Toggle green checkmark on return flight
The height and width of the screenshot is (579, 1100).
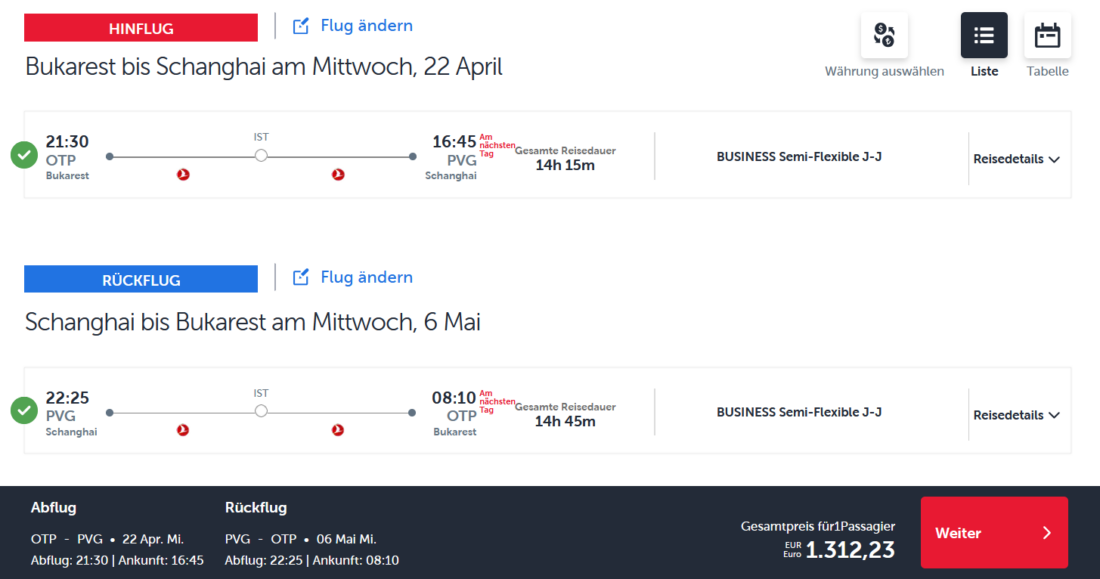click(24, 411)
